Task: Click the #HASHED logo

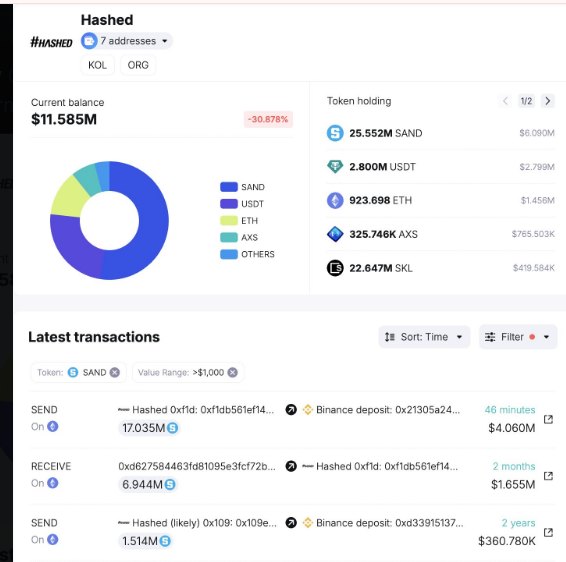Action: [51, 42]
